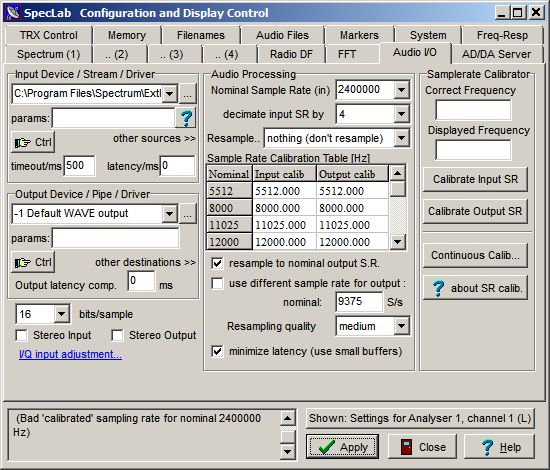550x470 pixels.
Task: Click the SpecLab title bar app icon
Action: (13, 13)
